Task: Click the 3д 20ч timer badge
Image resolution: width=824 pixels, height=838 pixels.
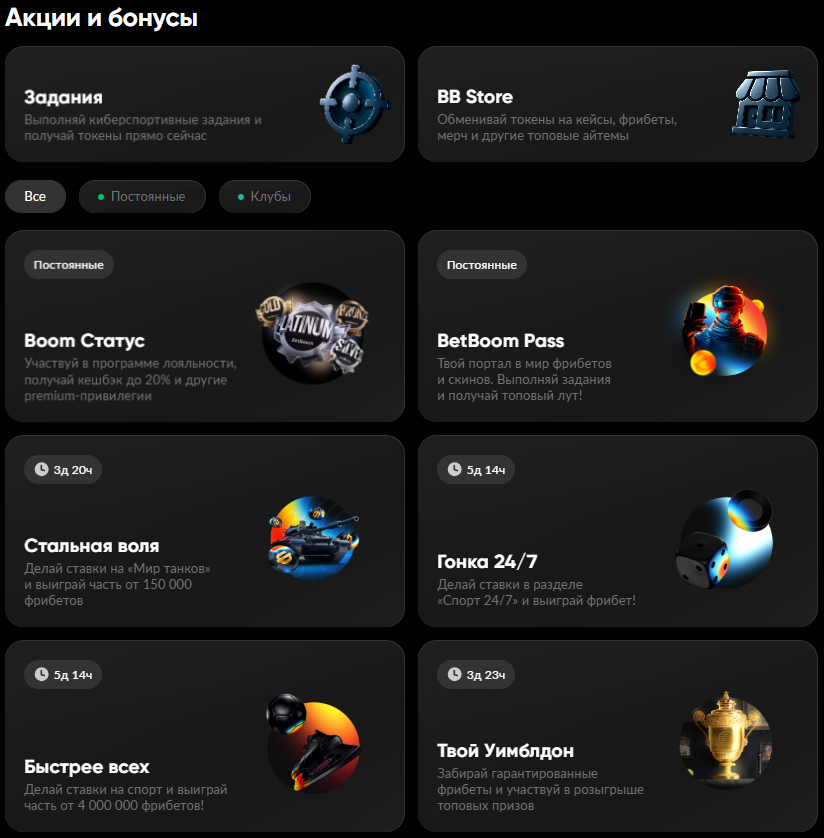Action: 63,470
